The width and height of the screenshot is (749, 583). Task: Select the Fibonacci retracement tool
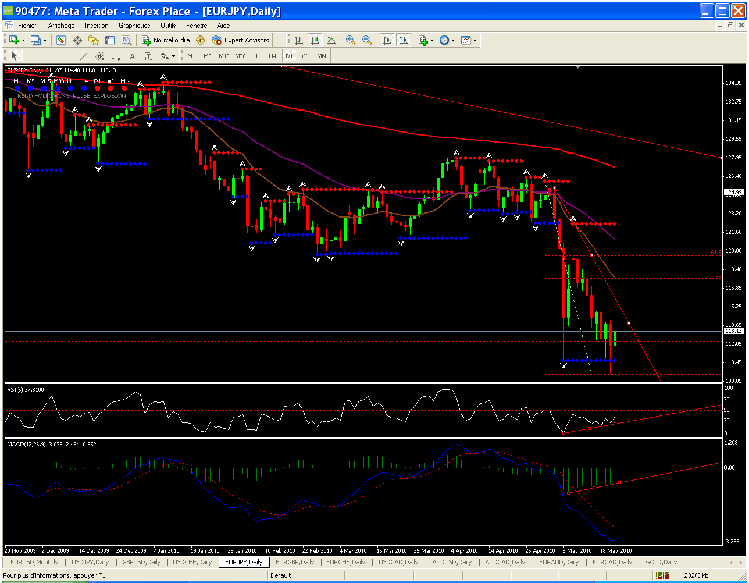point(116,56)
